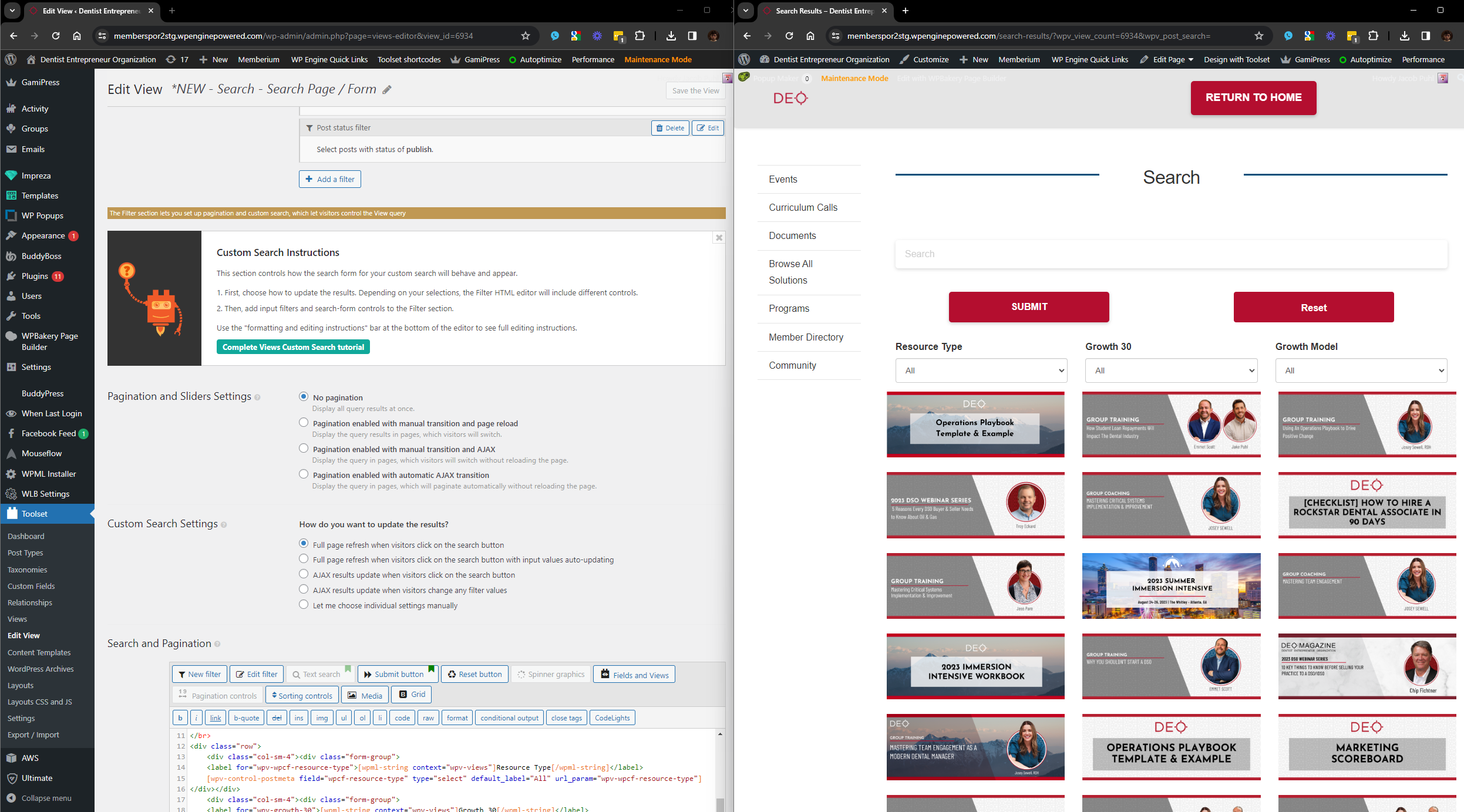Select AJAX update on search button click
Image resolution: width=1464 pixels, height=812 pixels.
tap(304, 574)
